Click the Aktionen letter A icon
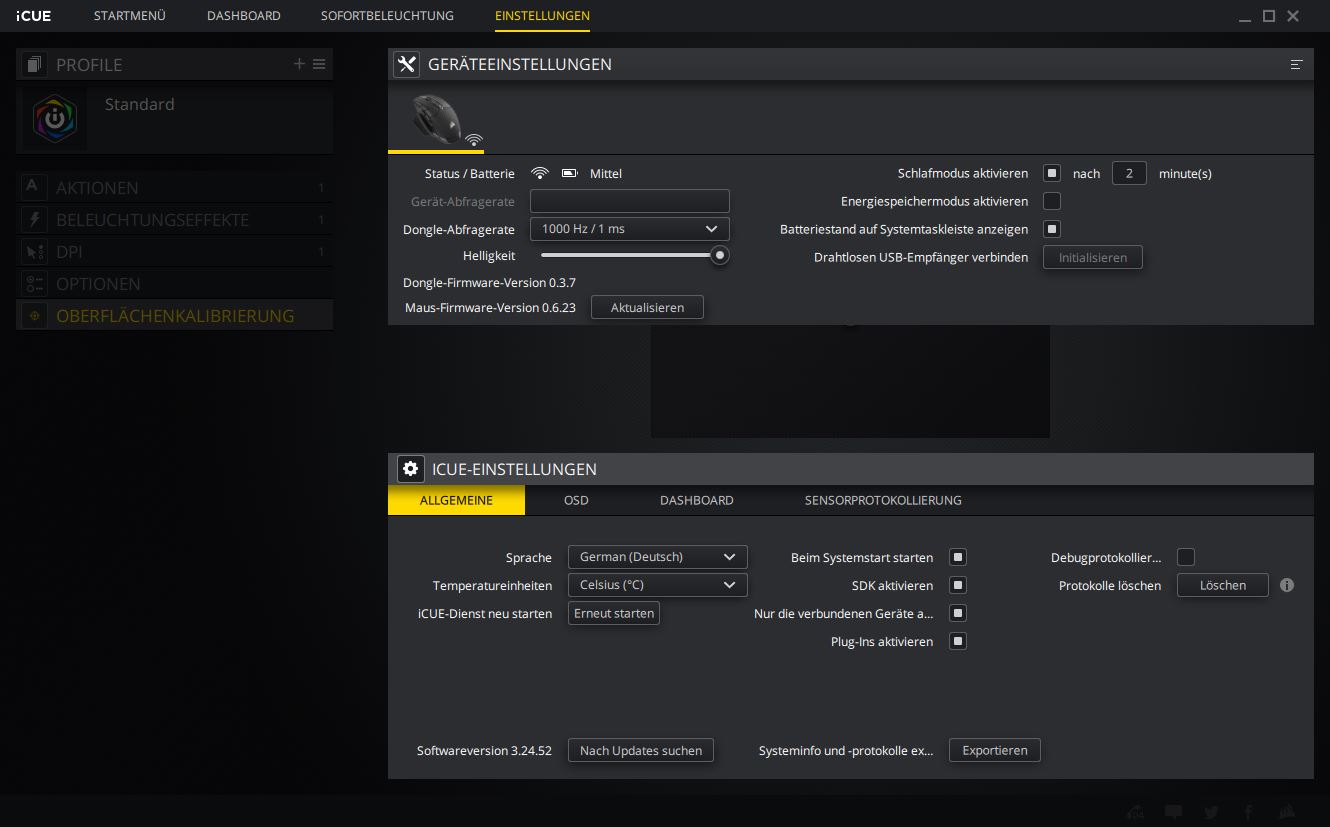Screen dimensions: 1330x827 tap(34, 187)
